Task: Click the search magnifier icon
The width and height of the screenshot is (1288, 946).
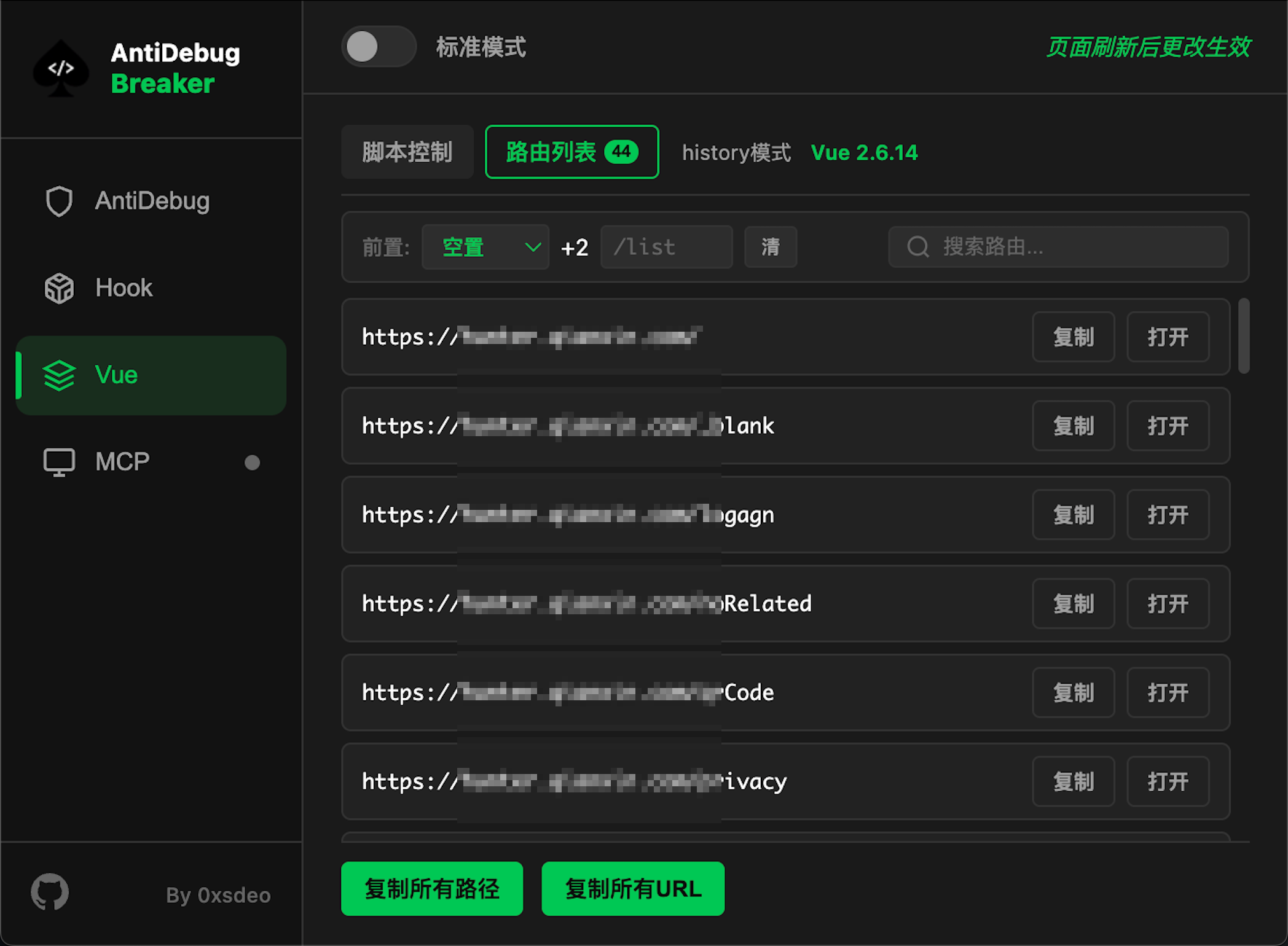Action: 918,247
